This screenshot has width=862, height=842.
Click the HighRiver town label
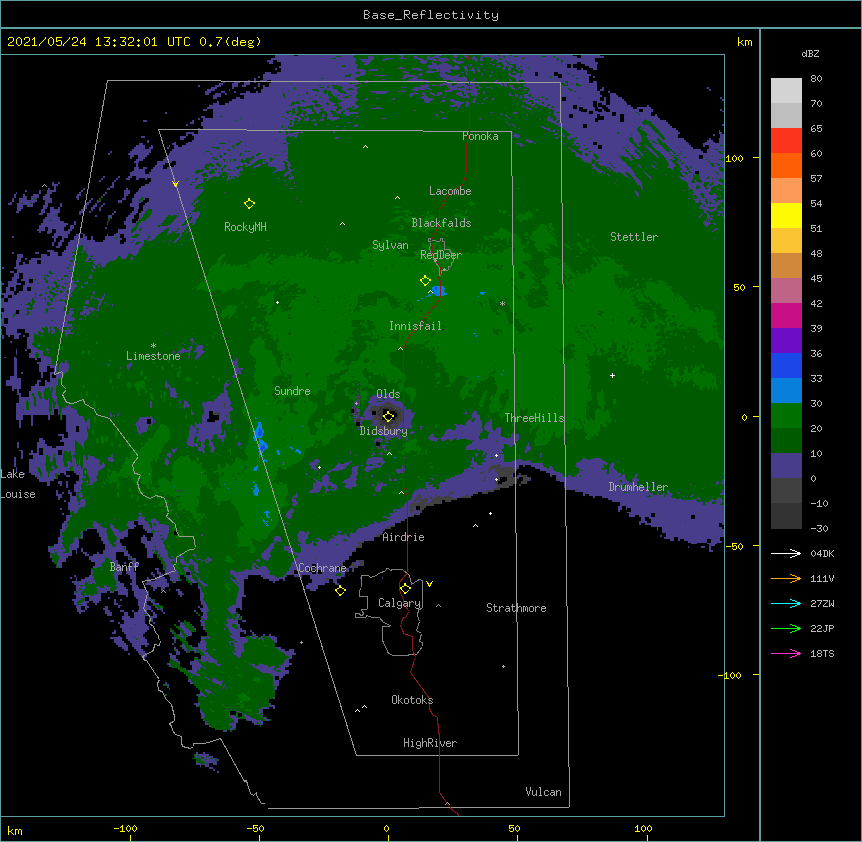coord(430,743)
